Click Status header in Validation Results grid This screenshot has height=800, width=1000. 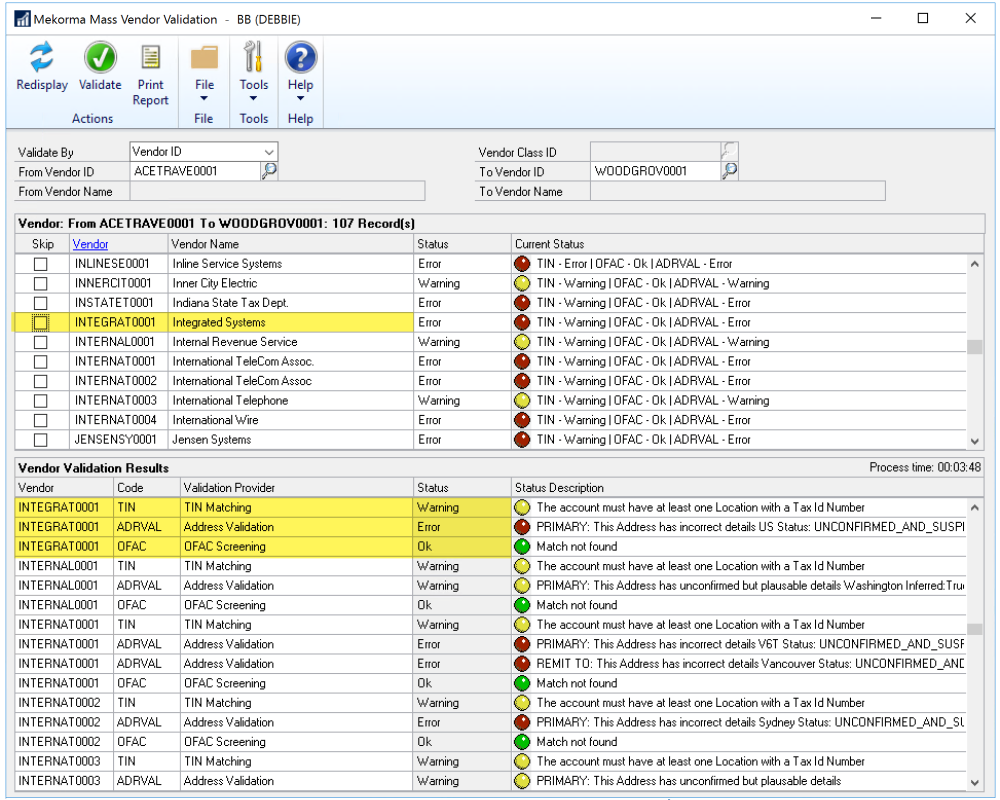[433, 488]
